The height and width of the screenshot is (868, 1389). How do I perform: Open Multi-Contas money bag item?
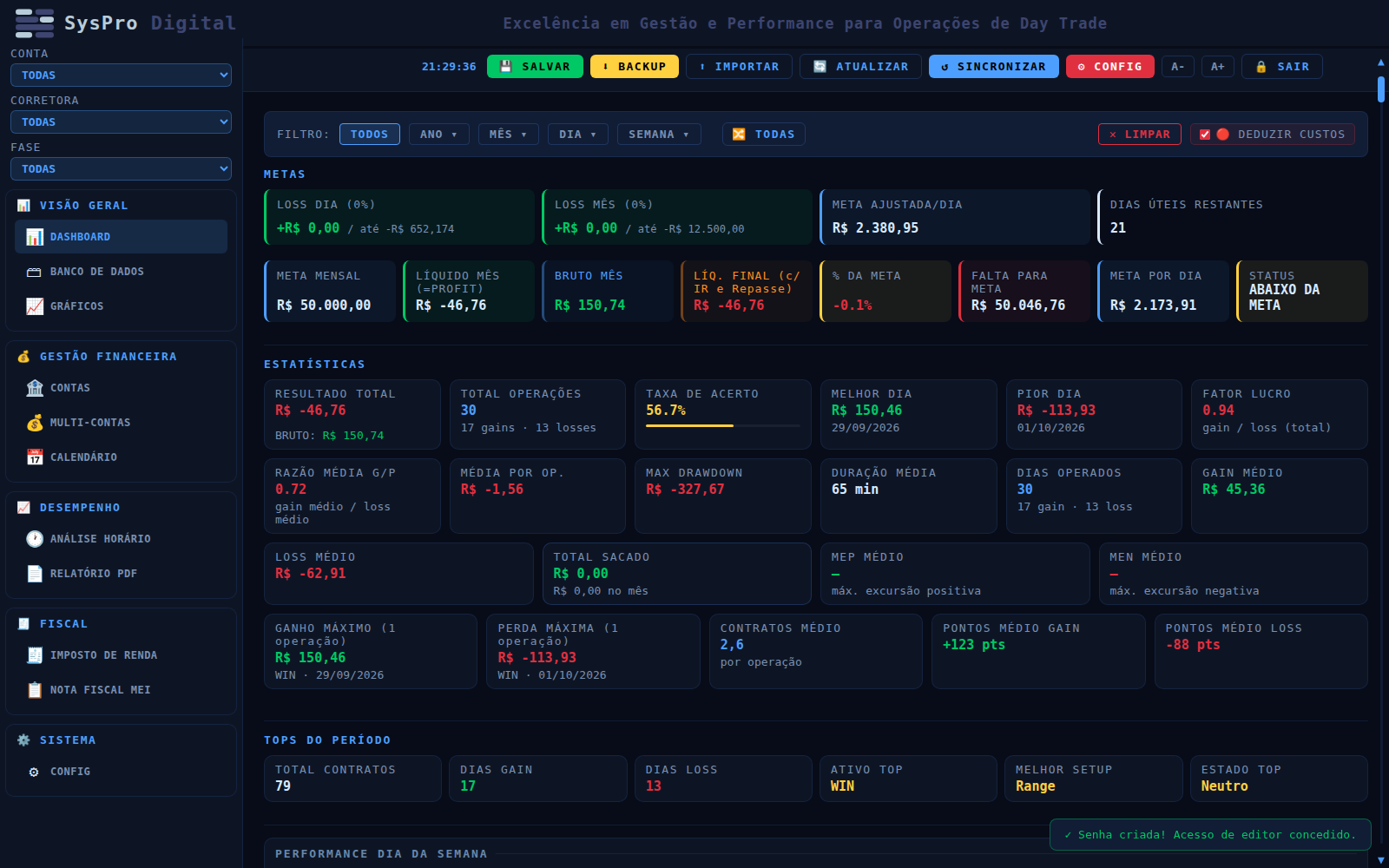click(121, 423)
